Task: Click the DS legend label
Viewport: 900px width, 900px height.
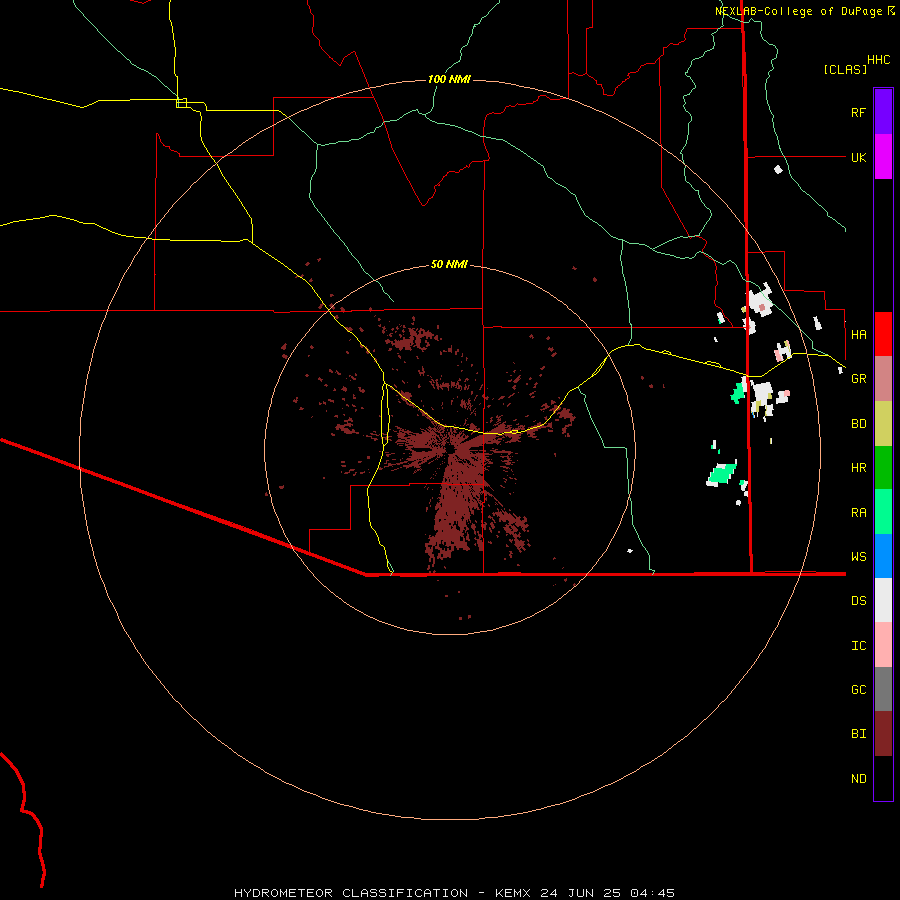Action: point(858,601)
